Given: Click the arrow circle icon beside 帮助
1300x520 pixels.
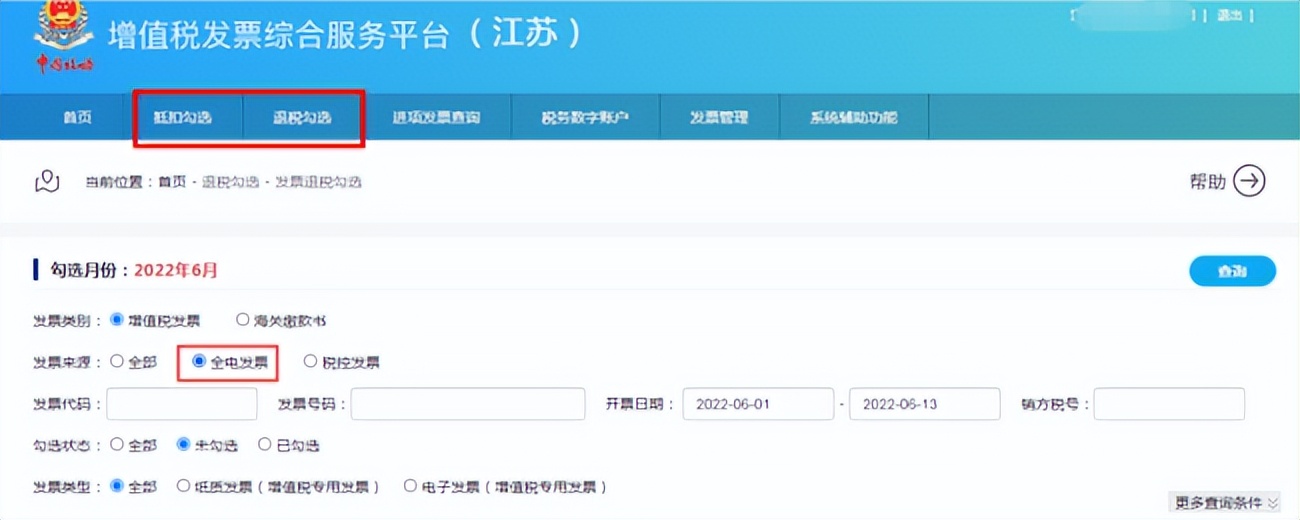Looking at the screenshot, I should [x=1249, y=181].
